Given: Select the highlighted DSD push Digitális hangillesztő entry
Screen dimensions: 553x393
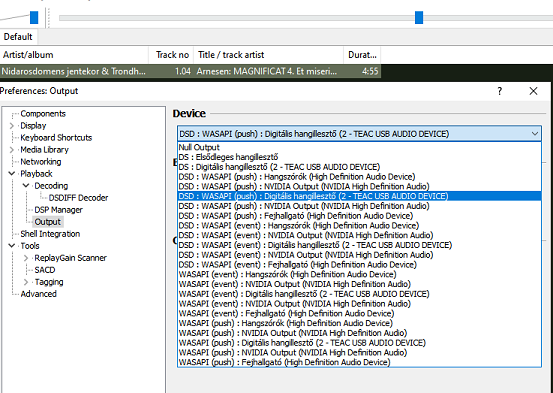Looking at the screenshot, I should [x=359, y=196].
